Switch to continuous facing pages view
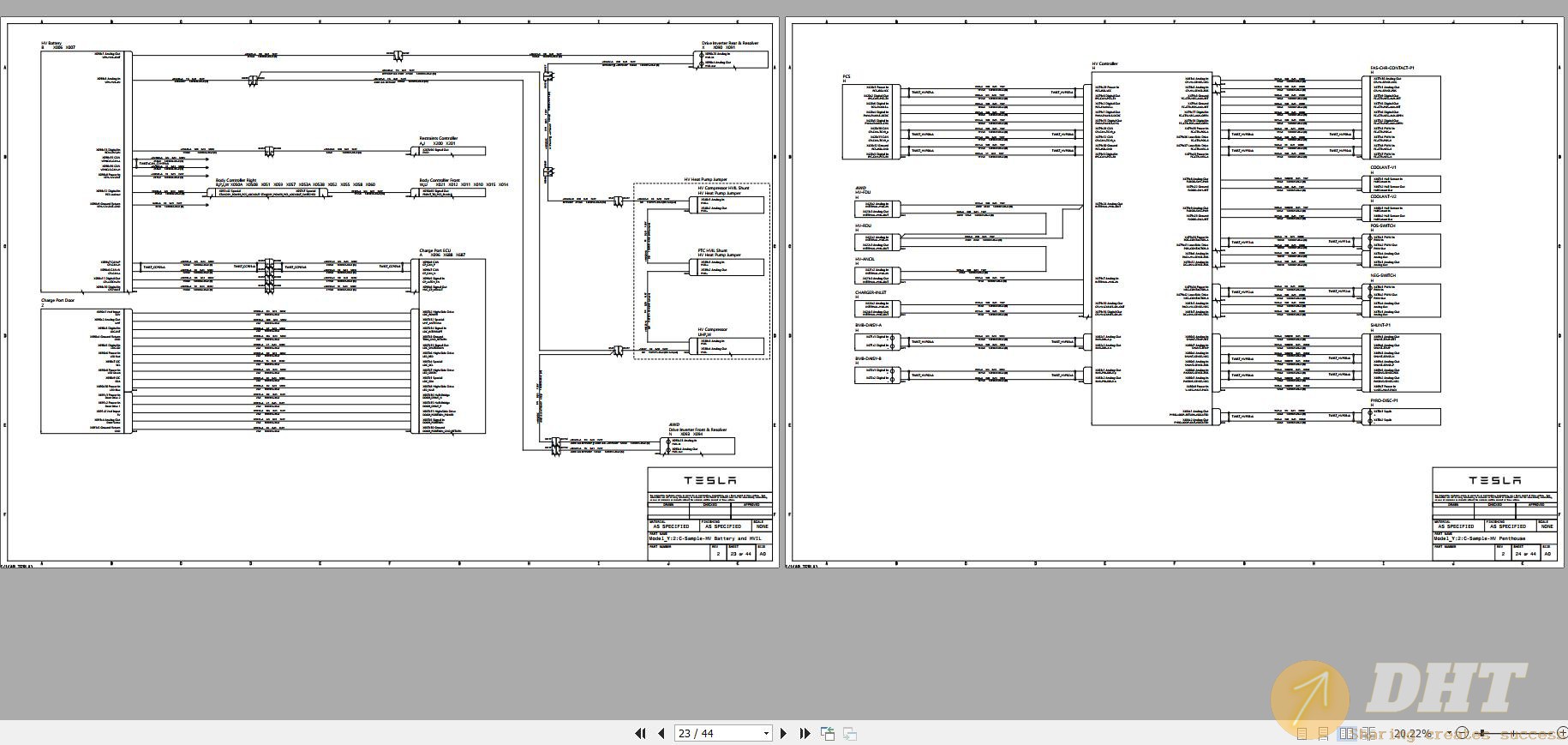This screenshot has width=1568, height=745. 1368,734
